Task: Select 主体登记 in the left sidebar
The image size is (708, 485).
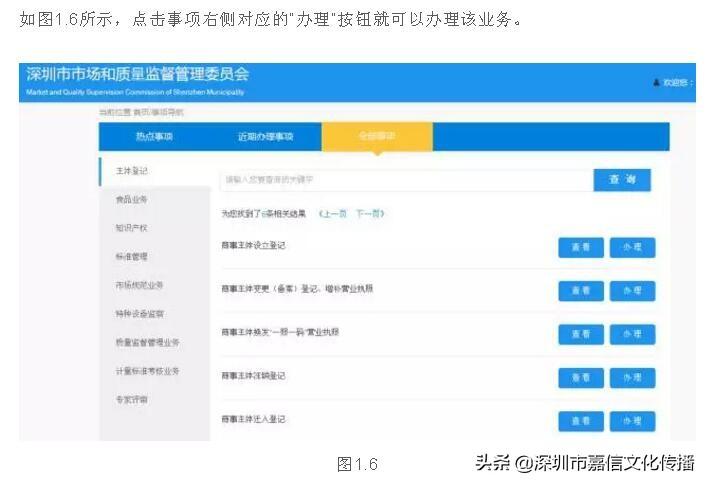Action: (132, 171)
